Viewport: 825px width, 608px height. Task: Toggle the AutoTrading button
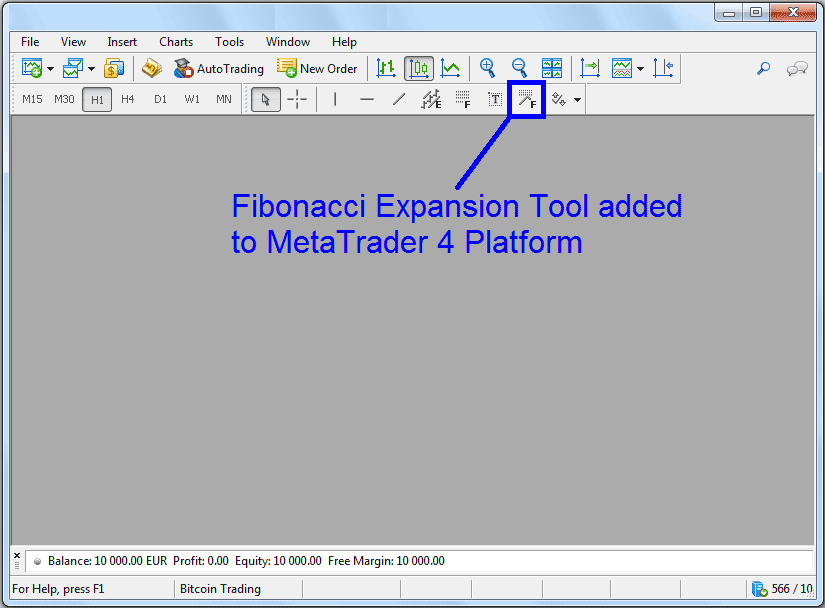pyautogui.click(x=219, y=68)
